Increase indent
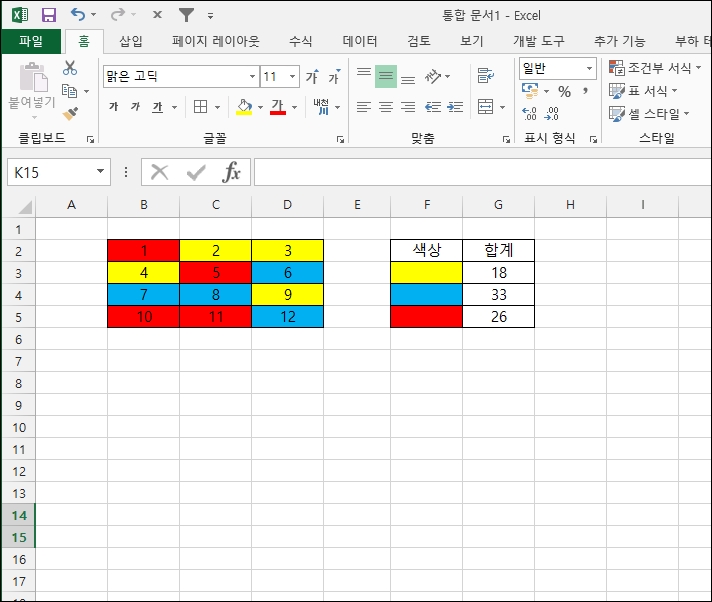The height and width of the screenshot is (602, 712). pos(455,107)
